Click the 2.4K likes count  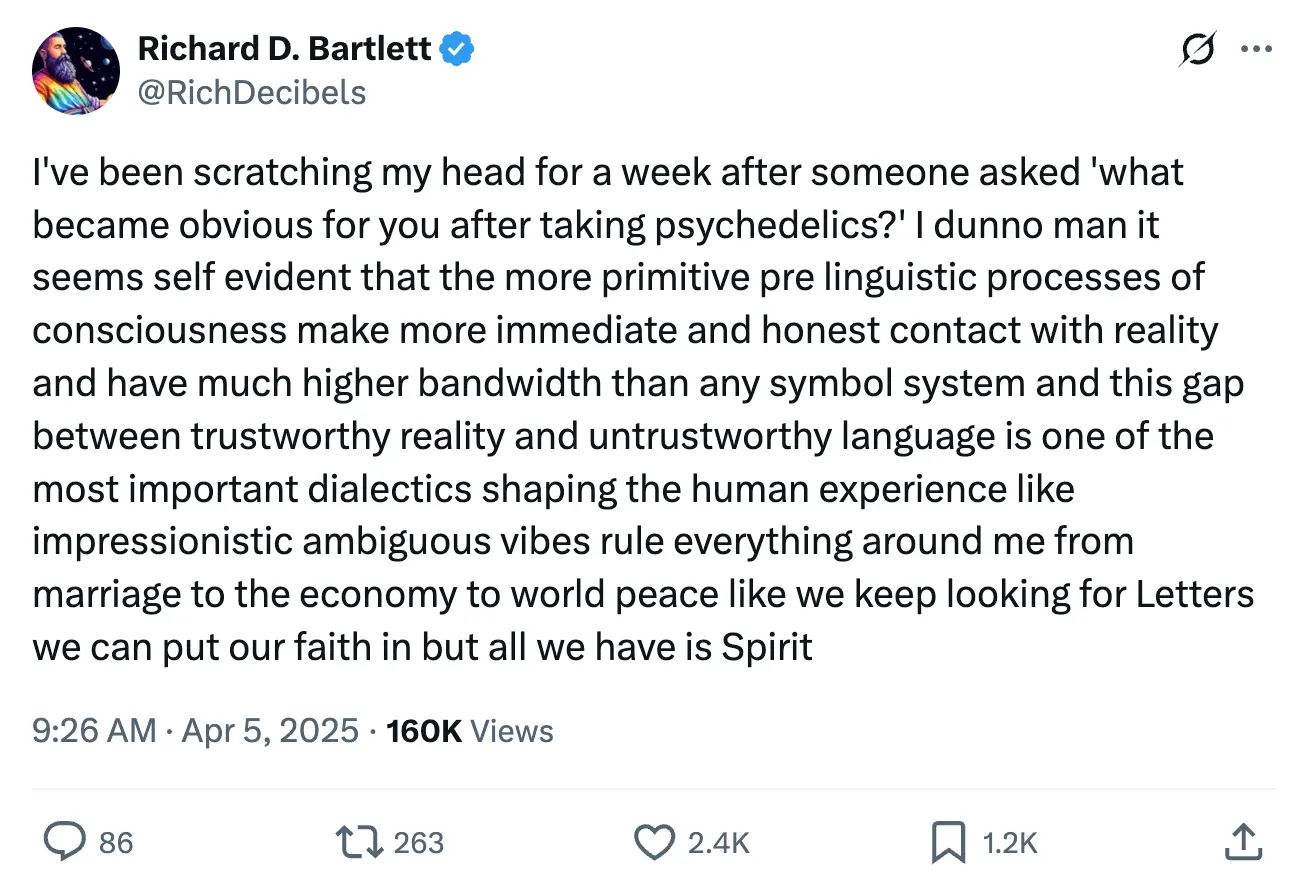point(718,843)
